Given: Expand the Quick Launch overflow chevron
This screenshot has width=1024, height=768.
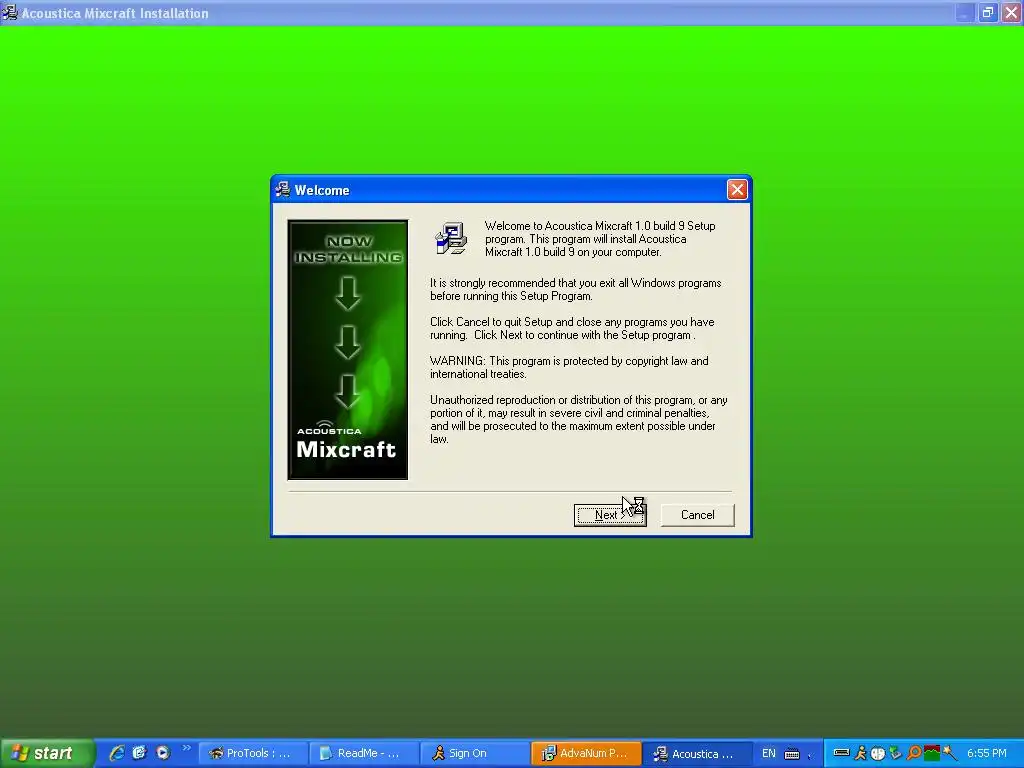Looking at the screenshot, I should point(186,748).
